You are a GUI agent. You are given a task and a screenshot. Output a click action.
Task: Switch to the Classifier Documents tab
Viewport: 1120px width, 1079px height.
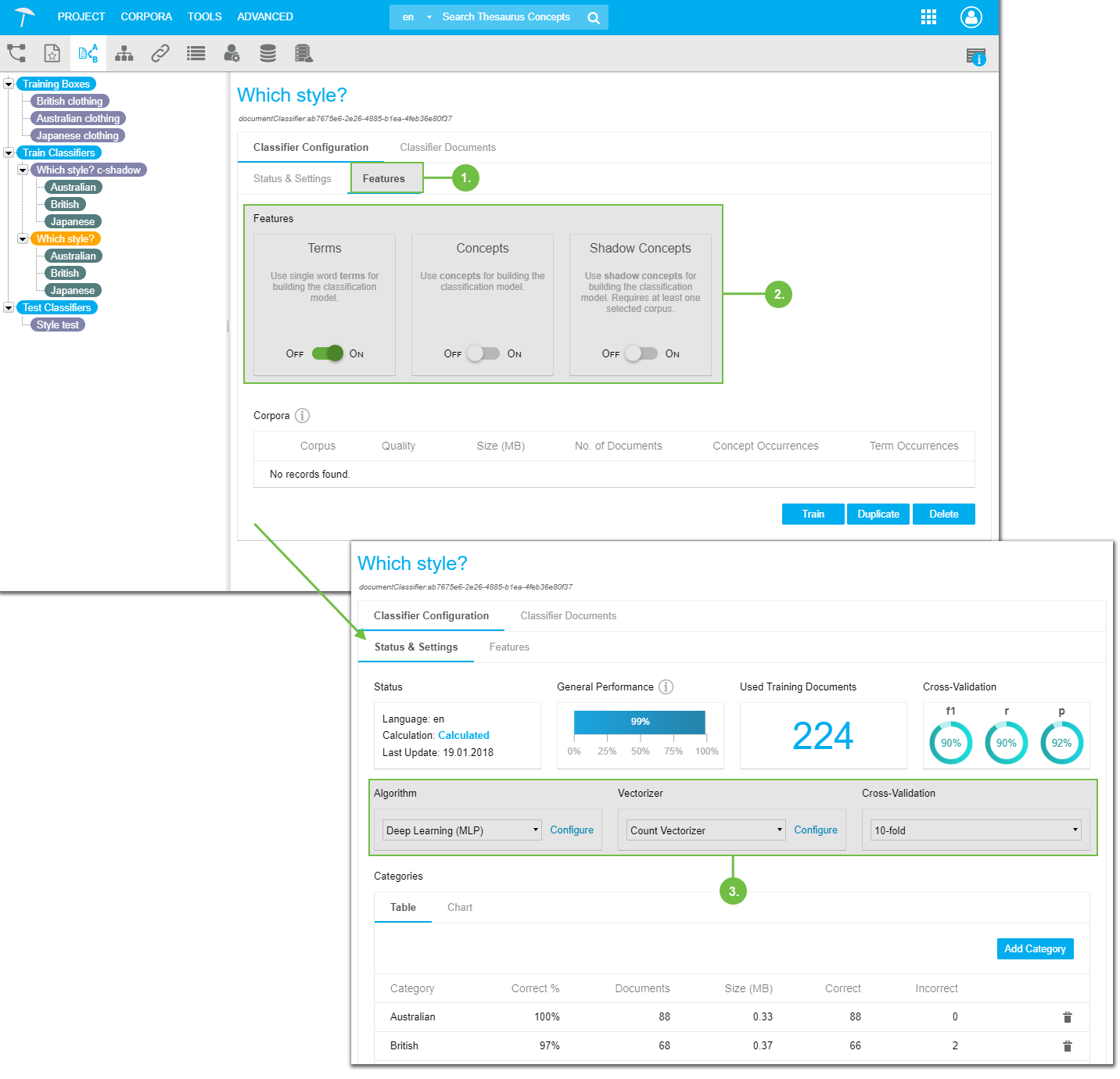click(447, 147)
